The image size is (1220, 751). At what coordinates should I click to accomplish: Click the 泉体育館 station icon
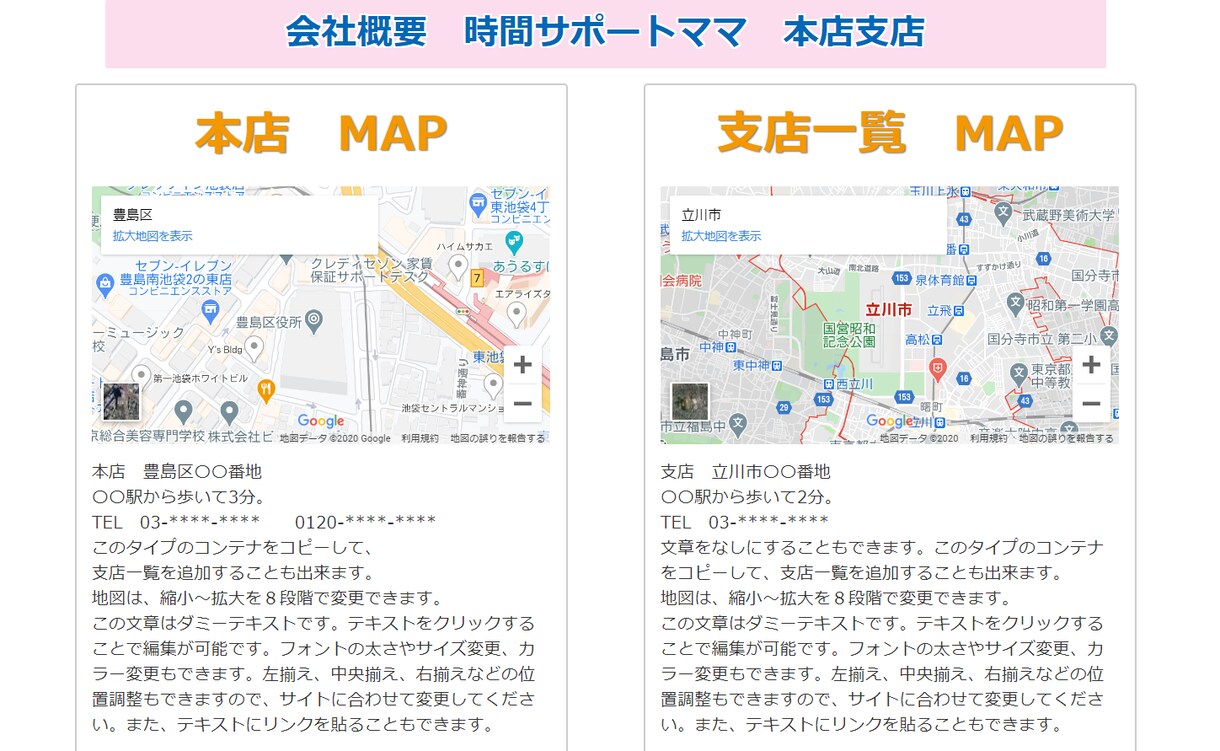(x=970, y=280)
